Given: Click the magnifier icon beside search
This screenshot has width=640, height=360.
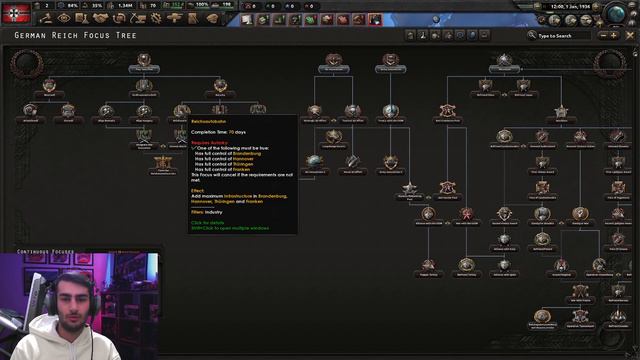Looking at the screenshot, I should [531, 36].
